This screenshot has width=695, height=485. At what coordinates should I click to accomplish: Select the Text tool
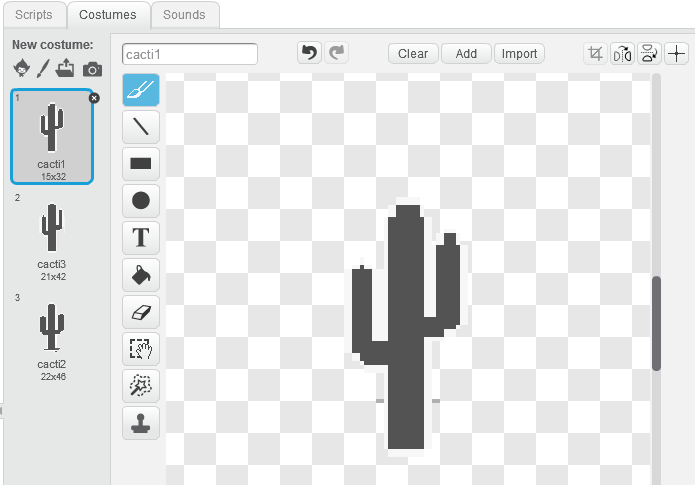point(141,238)
